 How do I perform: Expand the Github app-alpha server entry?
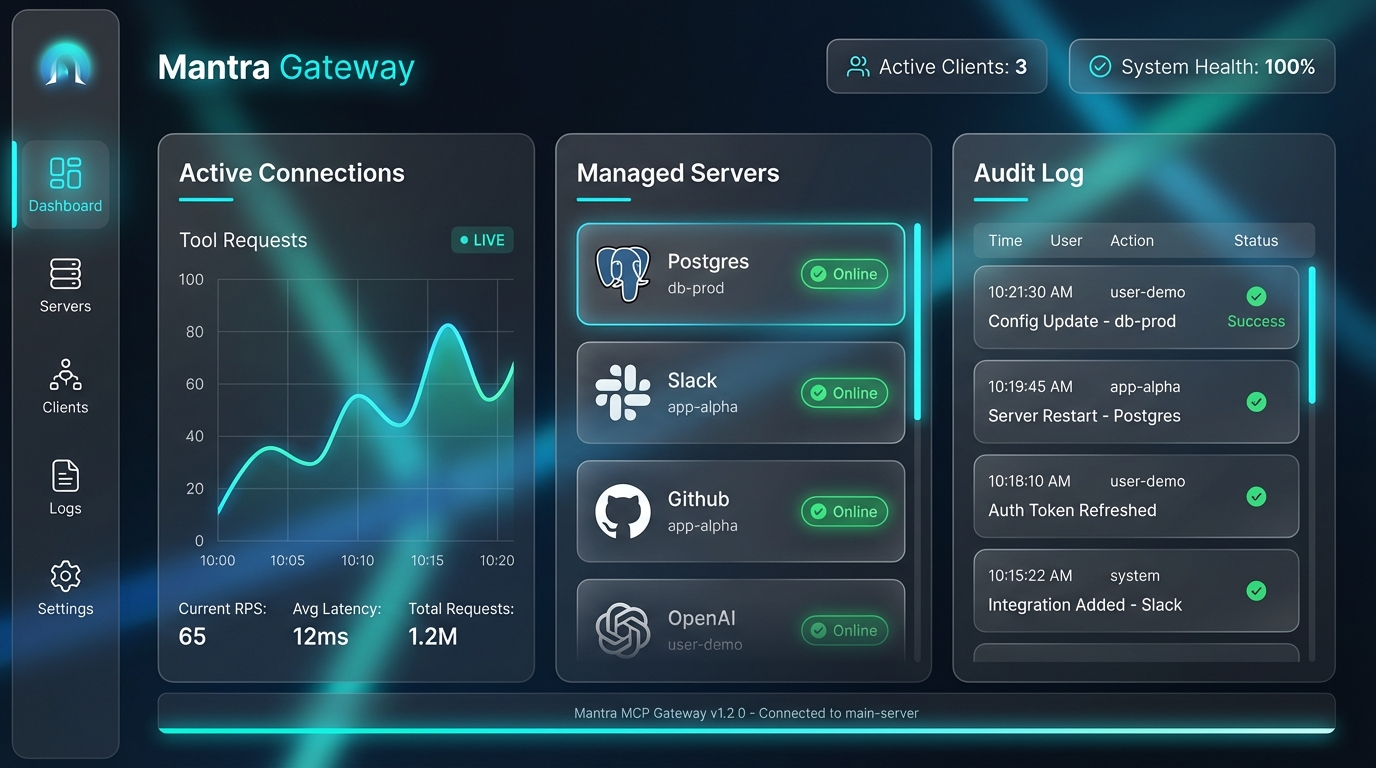tap(740, 511)
